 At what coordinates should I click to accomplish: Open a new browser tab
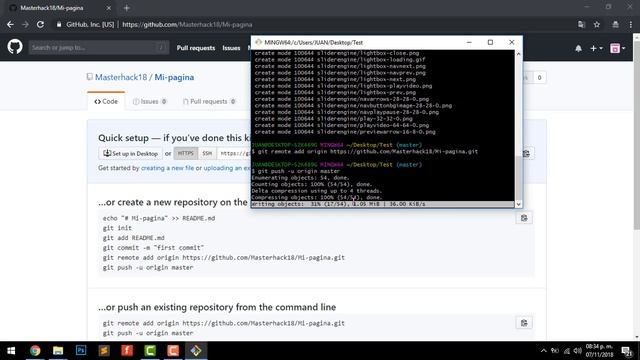(x=127, y=8)
